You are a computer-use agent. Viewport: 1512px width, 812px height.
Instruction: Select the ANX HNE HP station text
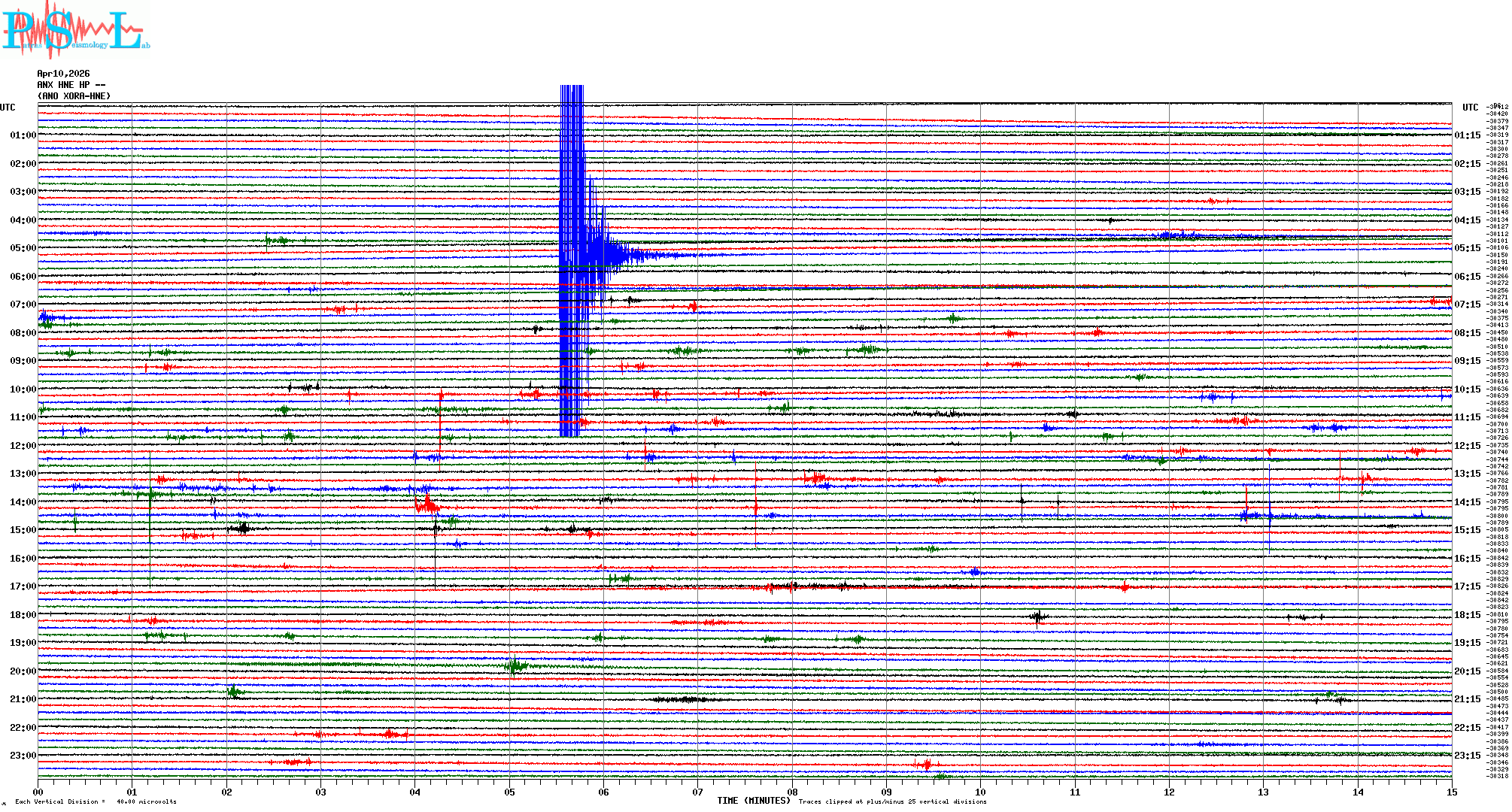point(71,85)
